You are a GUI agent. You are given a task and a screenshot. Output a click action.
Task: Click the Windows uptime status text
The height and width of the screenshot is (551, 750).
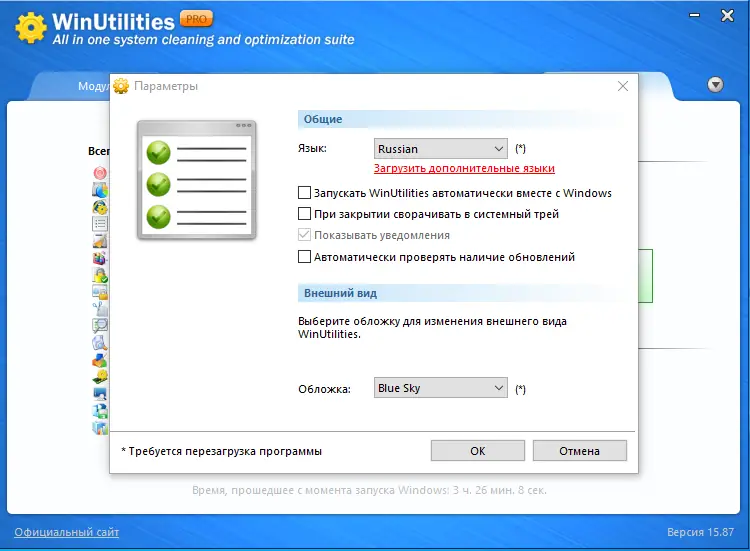(x=369, y=490)
